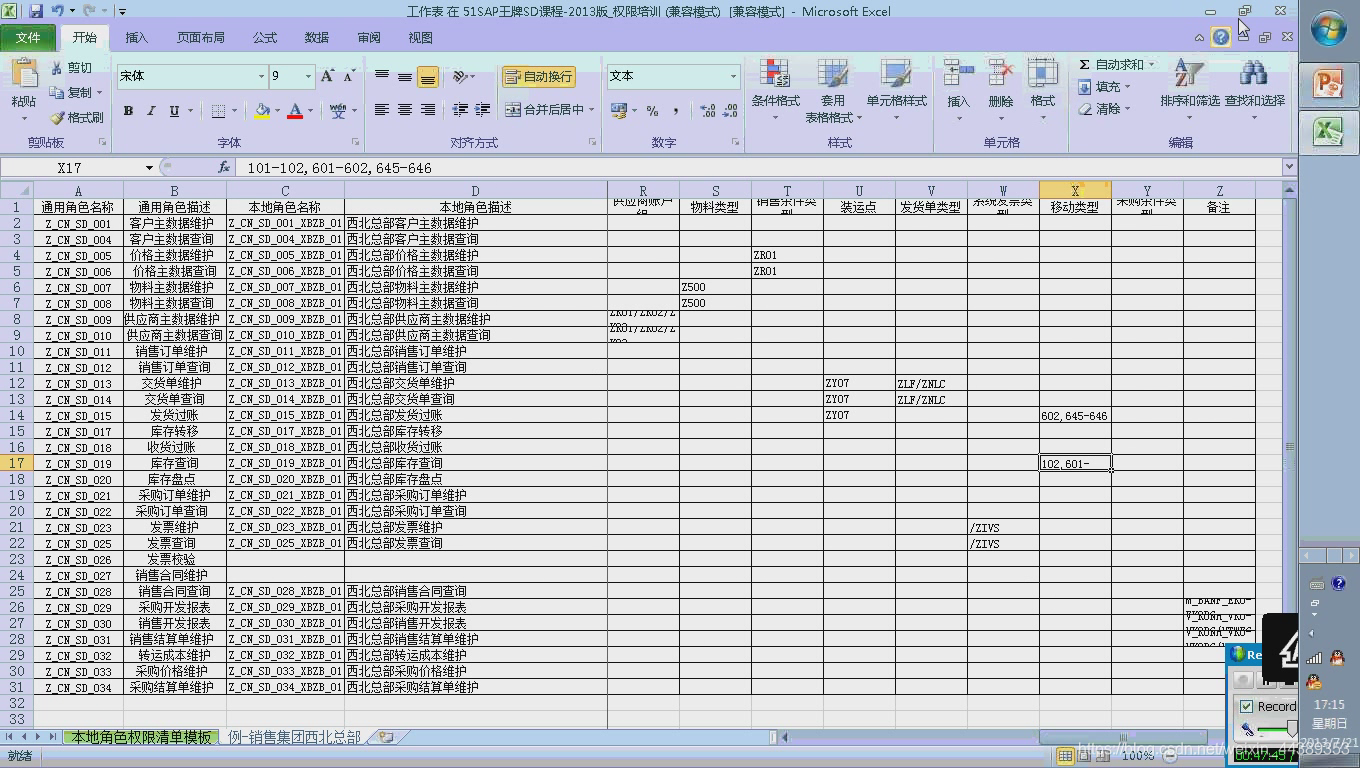1360x768 pixels.
Task: Open fill color dropdown arrow
Action: (x=277, y=111)
